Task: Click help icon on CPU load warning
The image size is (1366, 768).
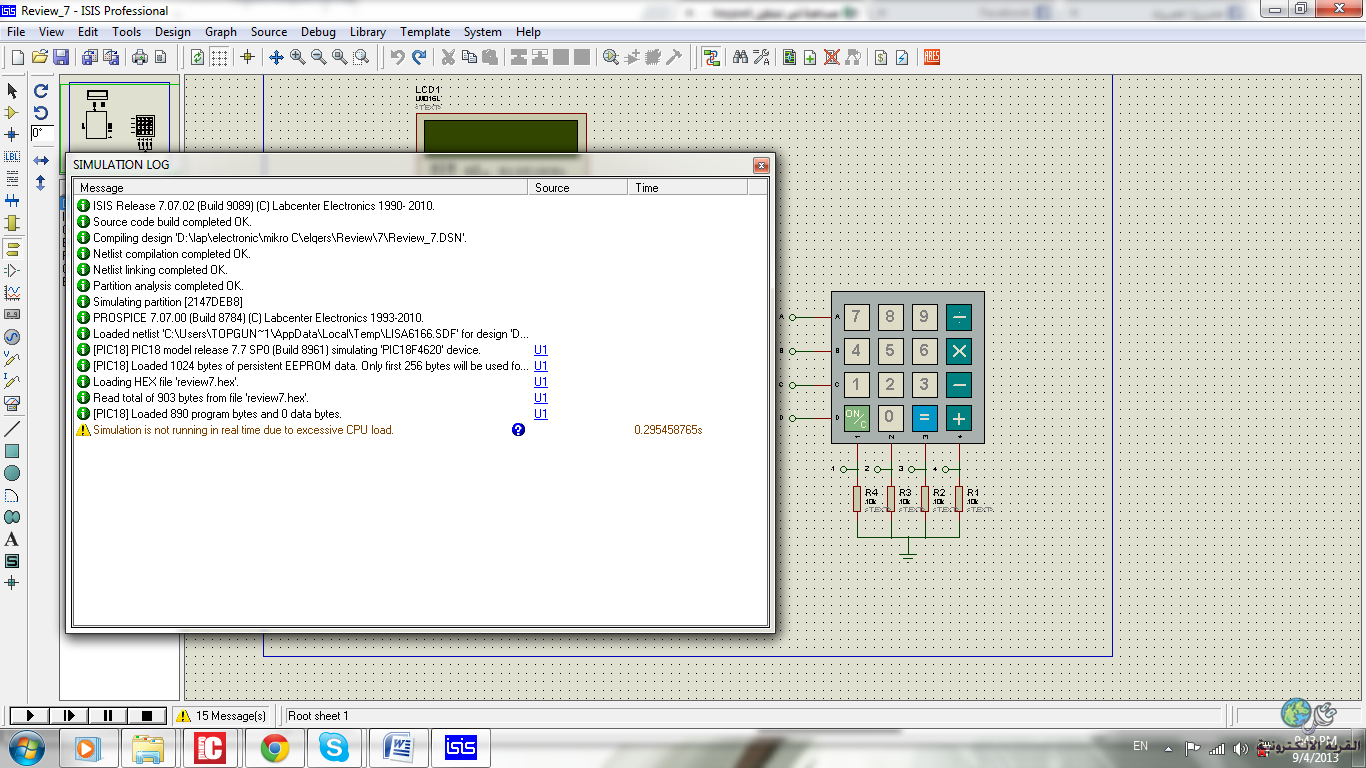Action: pyautogui.click(x=518, y=430)
